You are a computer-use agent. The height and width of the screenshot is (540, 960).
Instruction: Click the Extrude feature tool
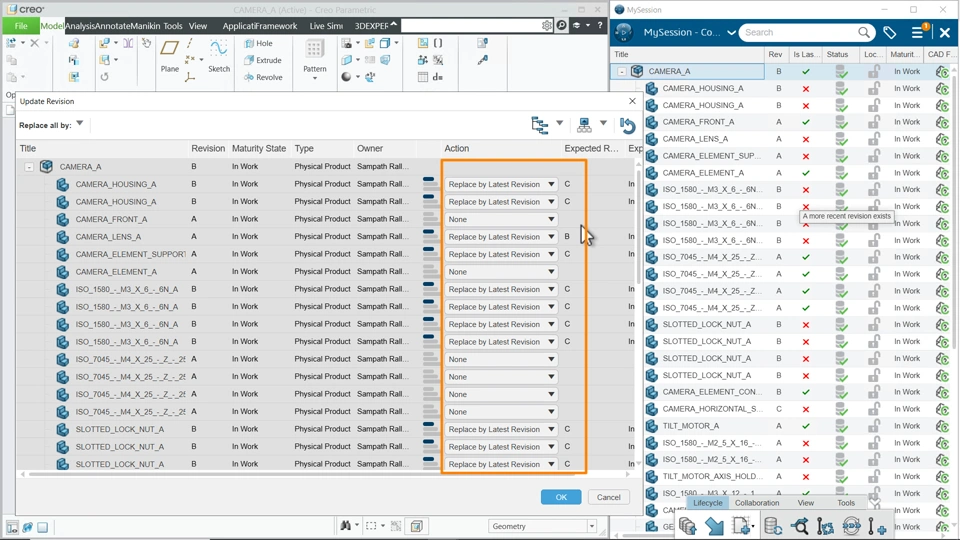(263, 60)
